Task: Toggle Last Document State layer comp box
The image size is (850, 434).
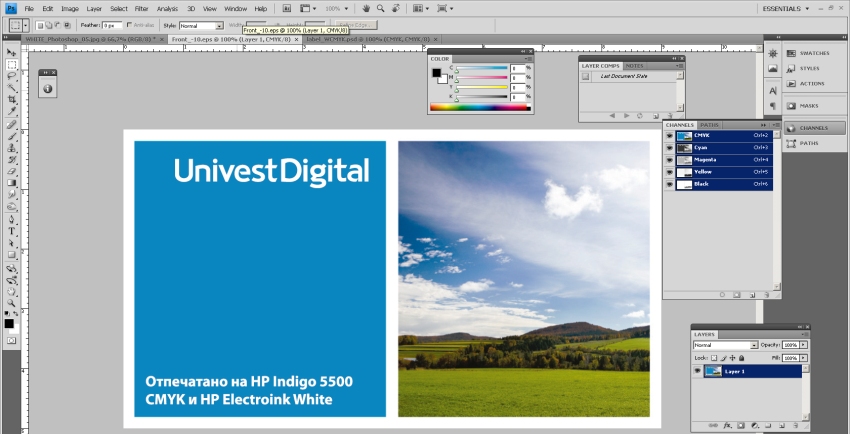Action: click(x=585, y=77)
